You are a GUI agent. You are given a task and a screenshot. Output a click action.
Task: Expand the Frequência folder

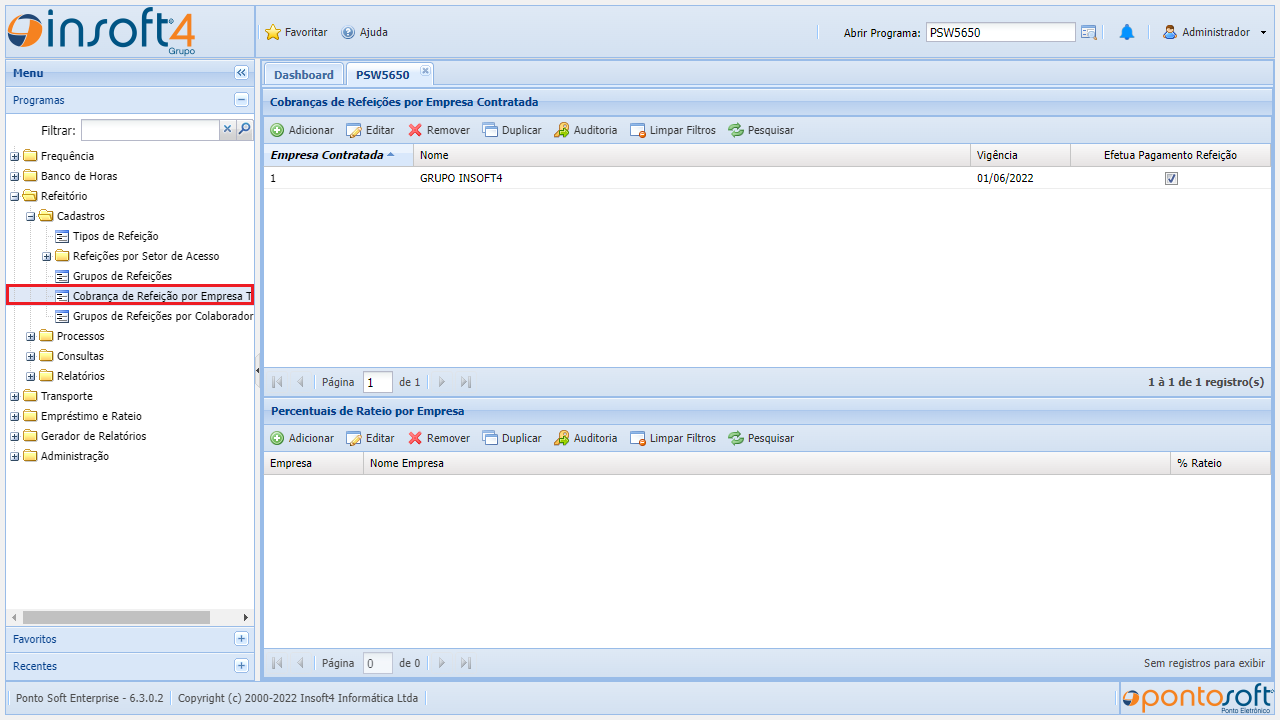[x=15, y=156]
